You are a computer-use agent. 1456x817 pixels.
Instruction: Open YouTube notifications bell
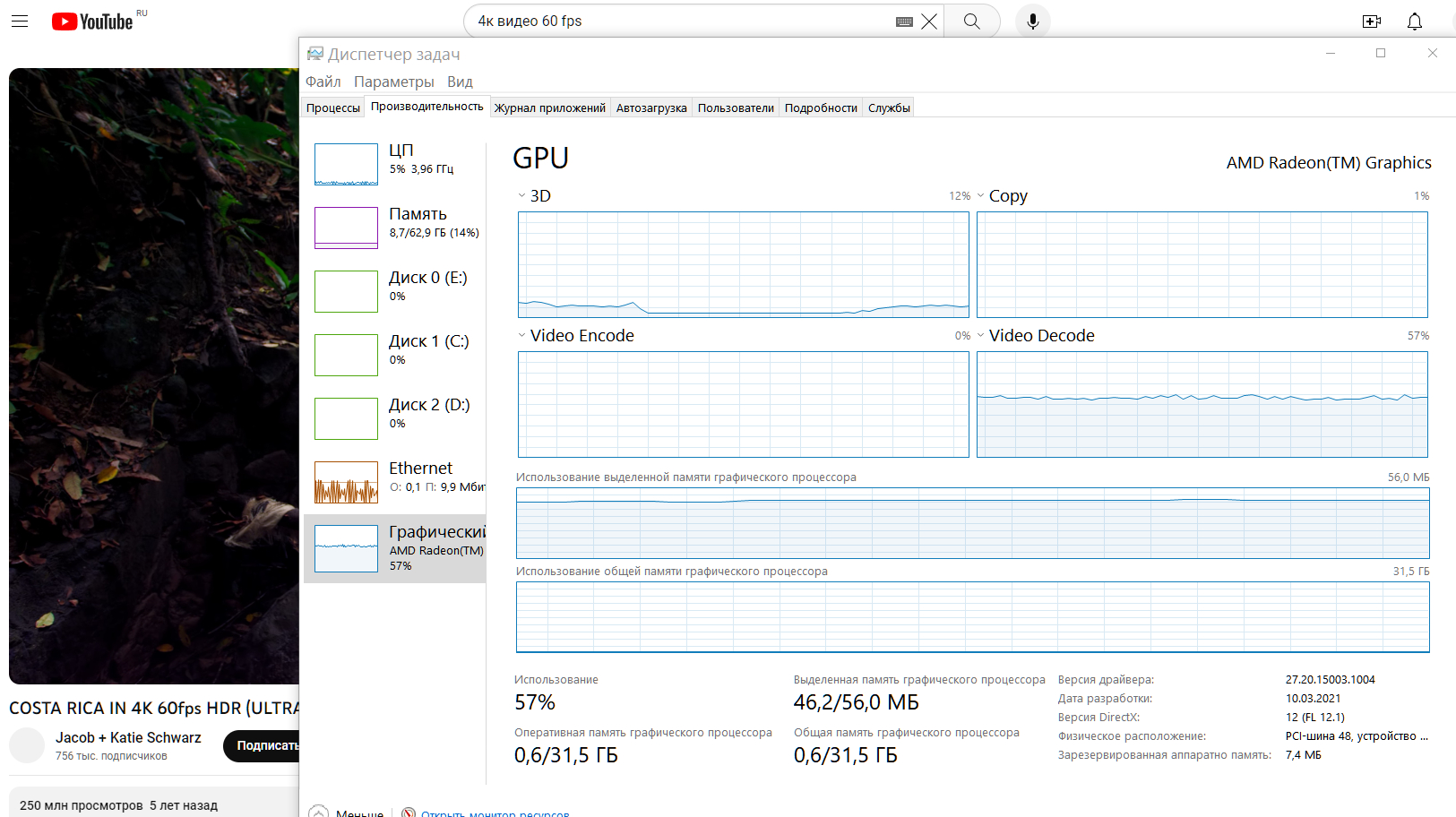(1415, 21)
